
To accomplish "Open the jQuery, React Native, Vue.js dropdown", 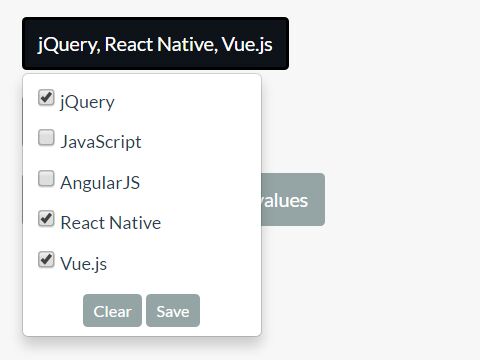I will [x=155, y=44].
